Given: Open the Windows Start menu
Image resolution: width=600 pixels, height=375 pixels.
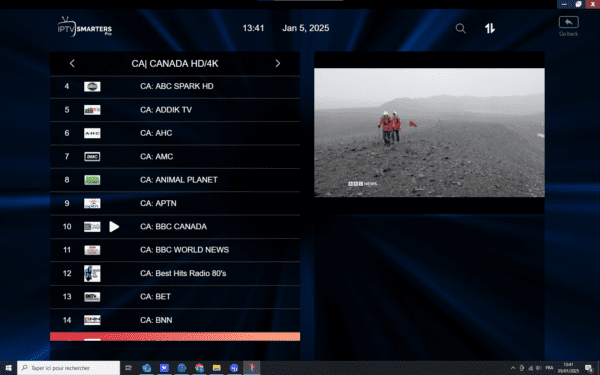Looking at the screenshot, I should click(x=8, y=368).
